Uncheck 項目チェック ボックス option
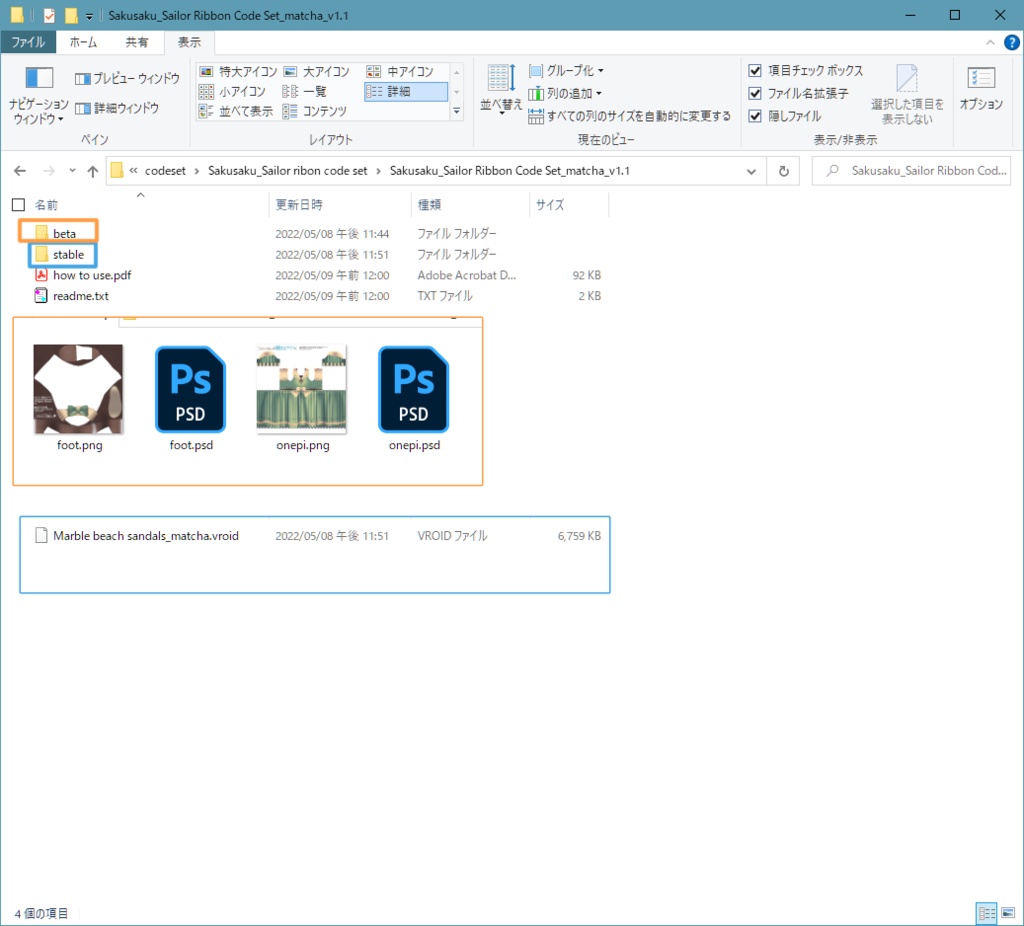1024x926 pixels. [754, 70]
